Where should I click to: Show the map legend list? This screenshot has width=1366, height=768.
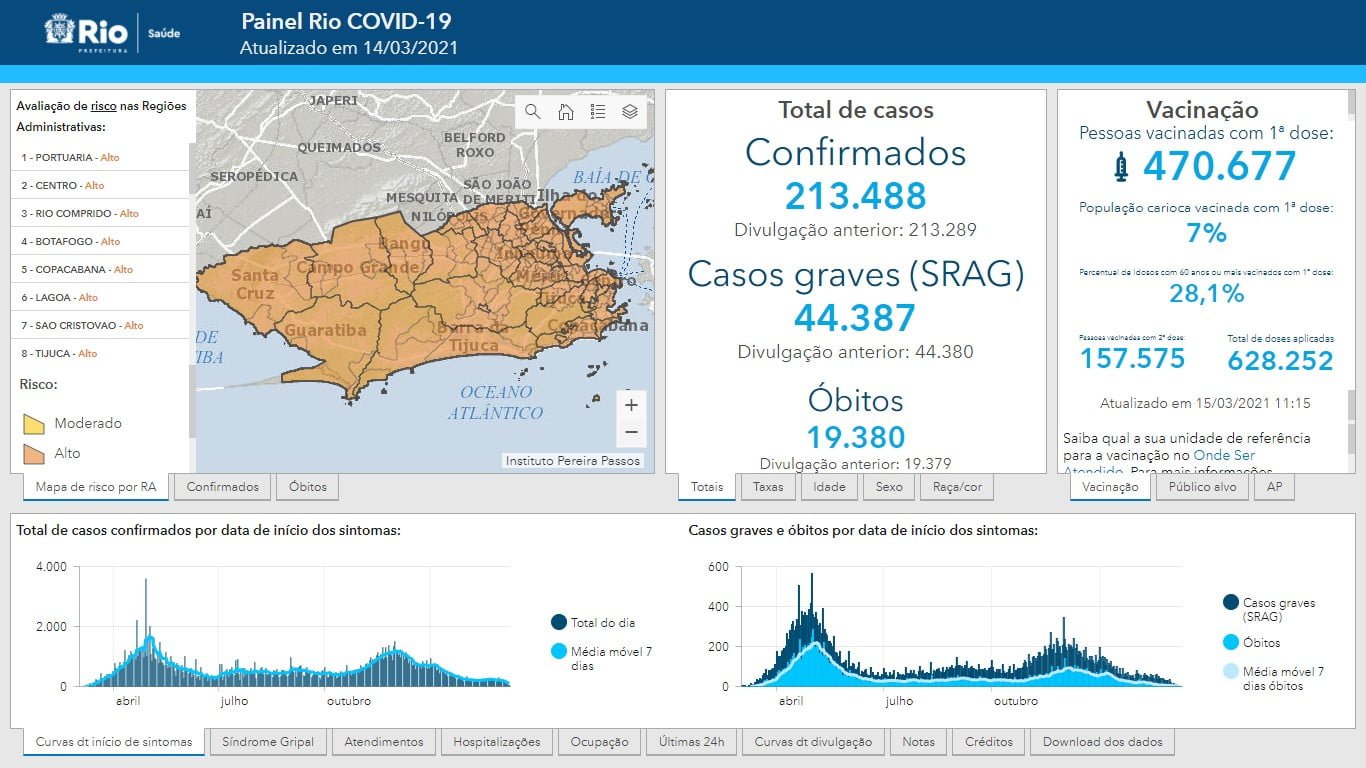[598, 112]
